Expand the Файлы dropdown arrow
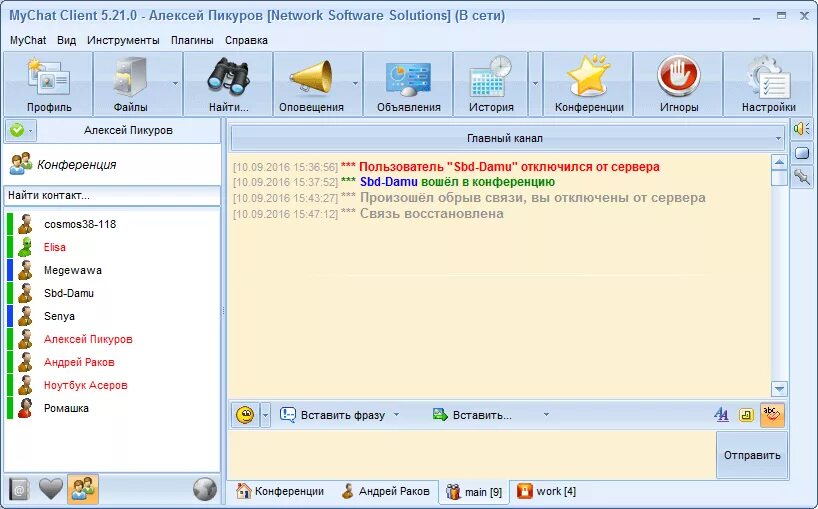The width and height of the screenshot is (818, 509). click(175, 83)
